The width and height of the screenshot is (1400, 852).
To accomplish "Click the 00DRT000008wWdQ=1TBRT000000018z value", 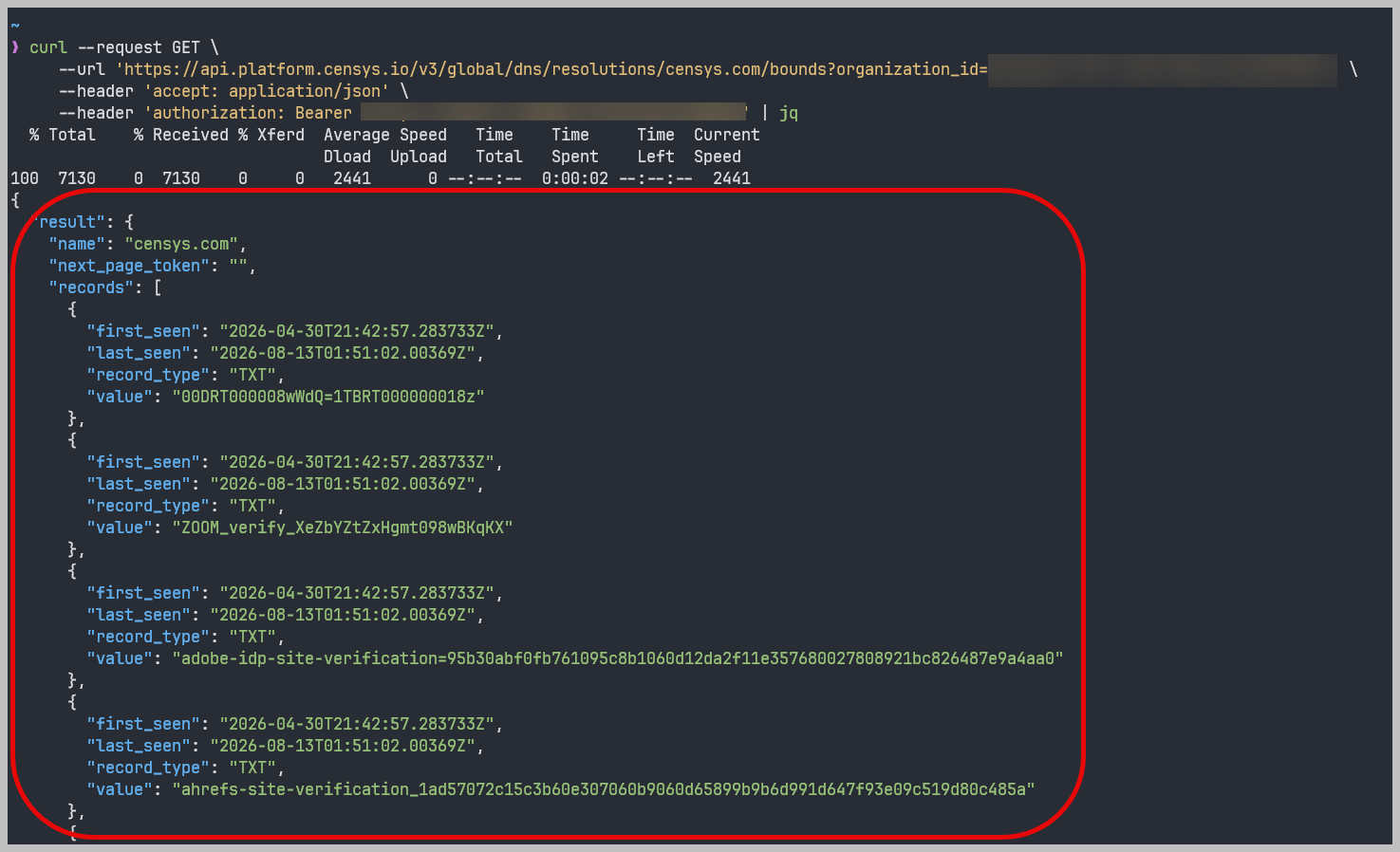I will [x=328, y=397].
